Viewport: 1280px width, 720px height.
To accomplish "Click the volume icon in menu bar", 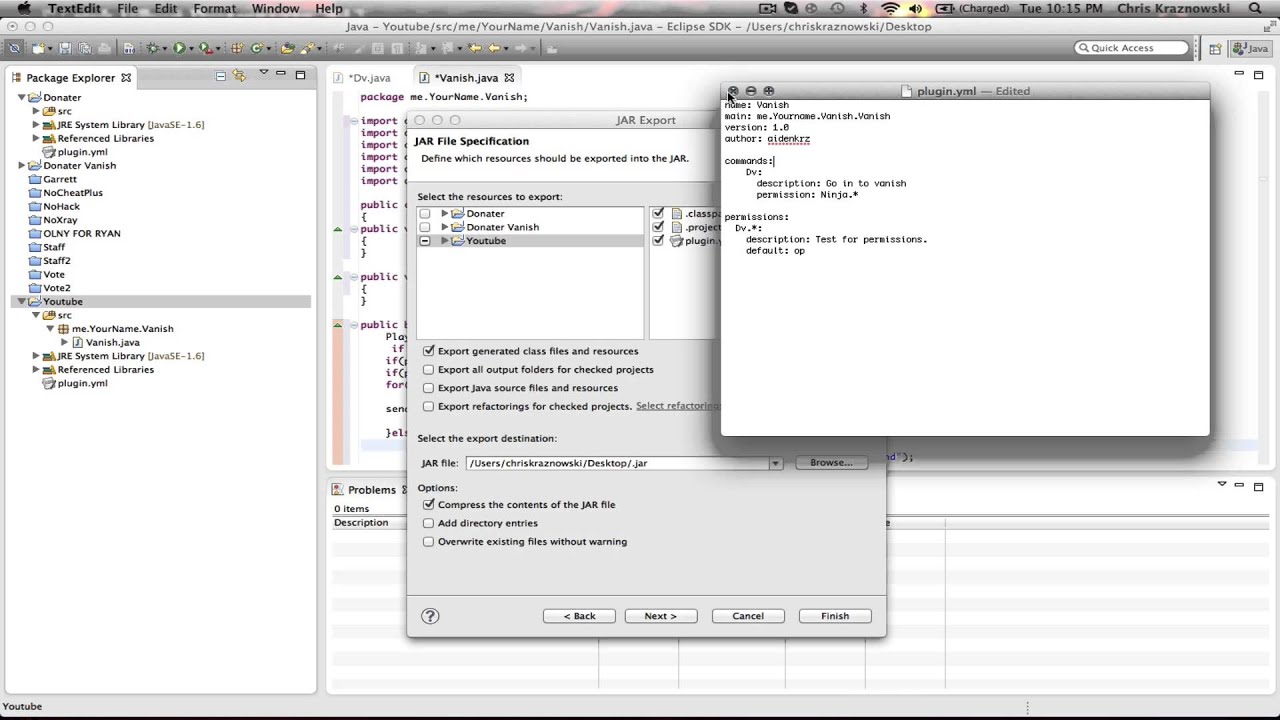I will point(914,9).
